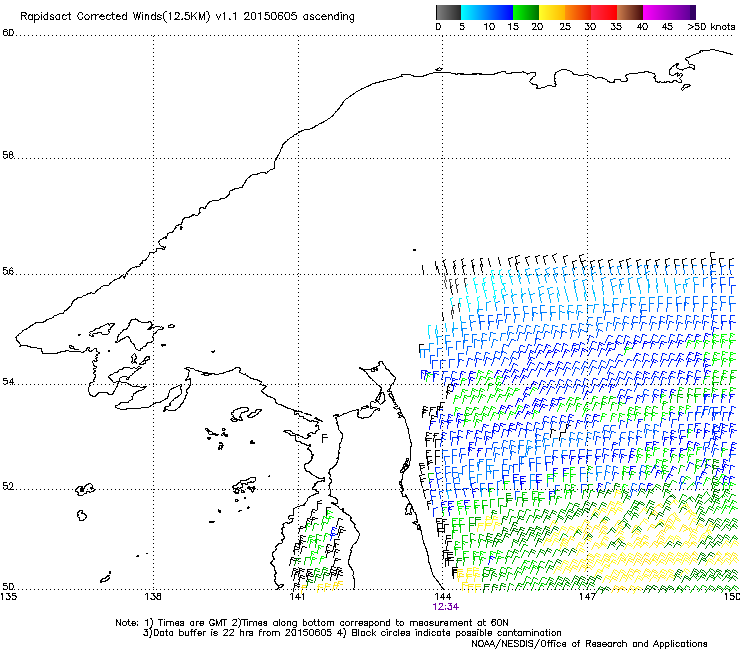Viewport: 740px width, 650px height.
Task: Select the blue 10-15 knots legend color
Action: pyautogui.click(x=500, y=12)
